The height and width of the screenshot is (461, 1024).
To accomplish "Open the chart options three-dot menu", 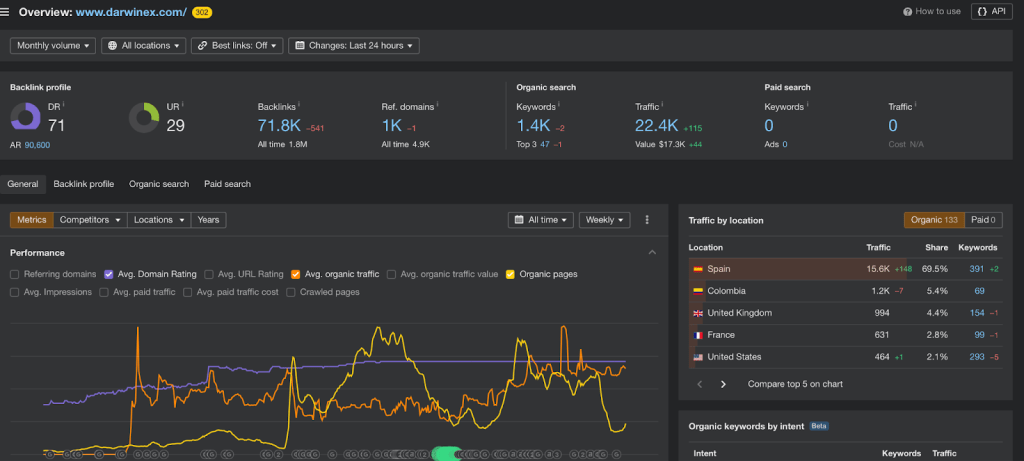I will point(647,220).
